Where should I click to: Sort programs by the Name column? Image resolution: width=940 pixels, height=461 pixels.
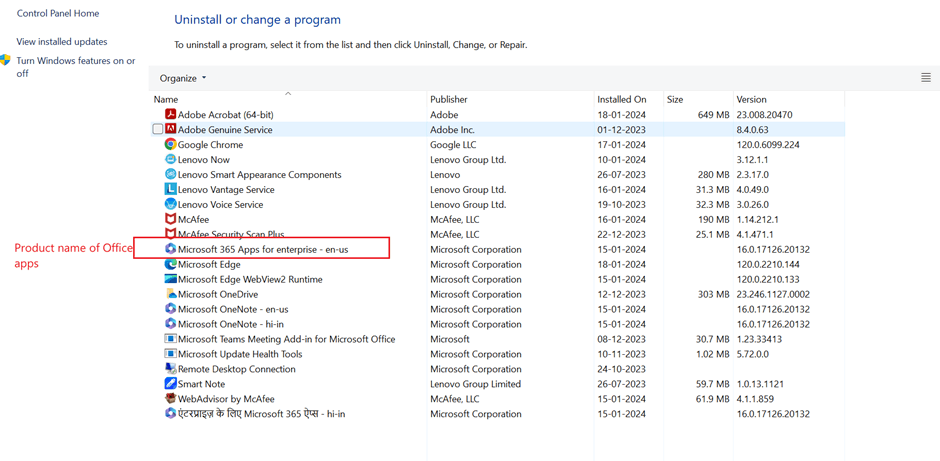click(288, 100)
